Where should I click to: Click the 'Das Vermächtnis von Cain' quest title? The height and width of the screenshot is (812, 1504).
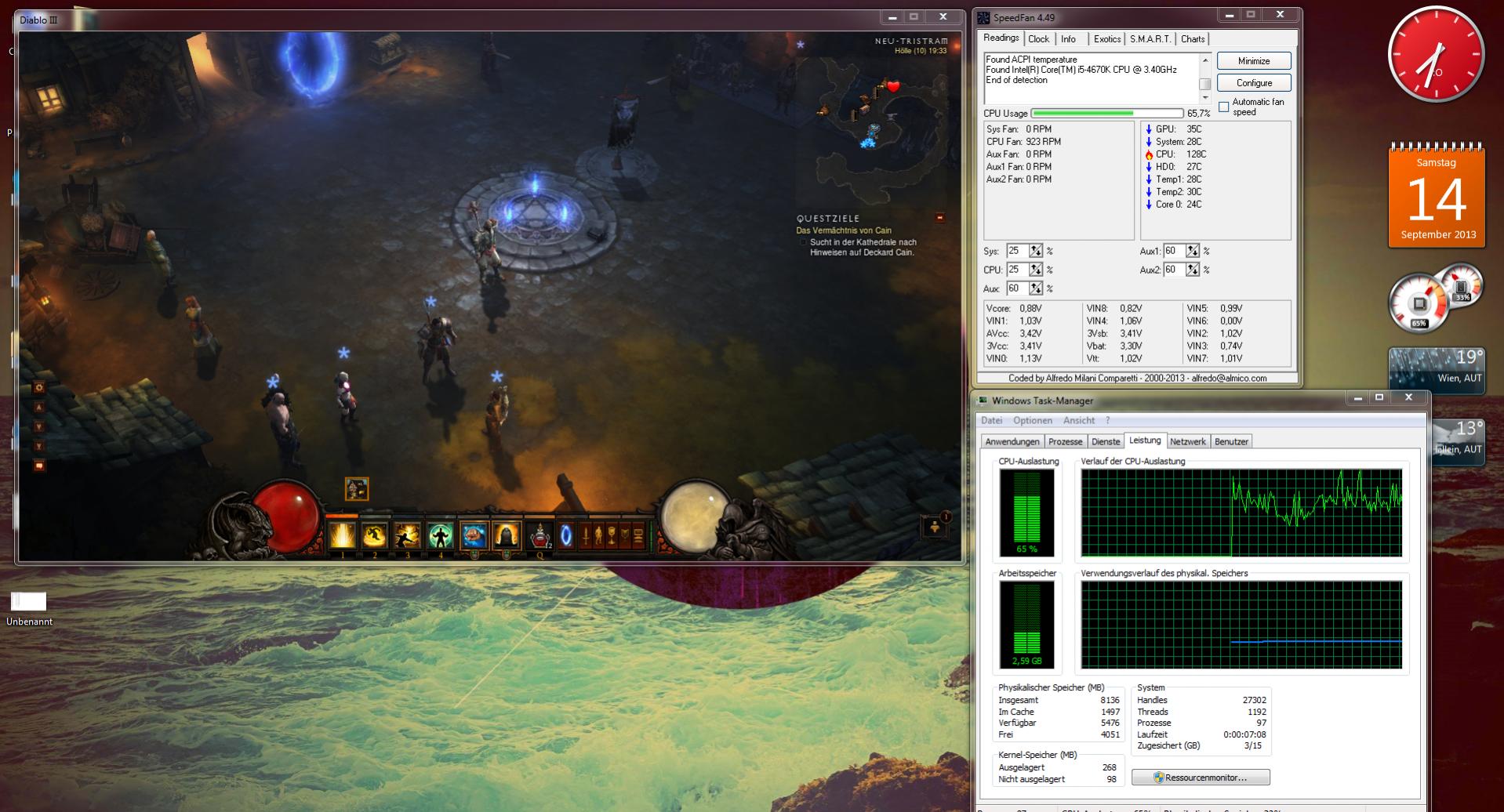[x=844, y=230]
